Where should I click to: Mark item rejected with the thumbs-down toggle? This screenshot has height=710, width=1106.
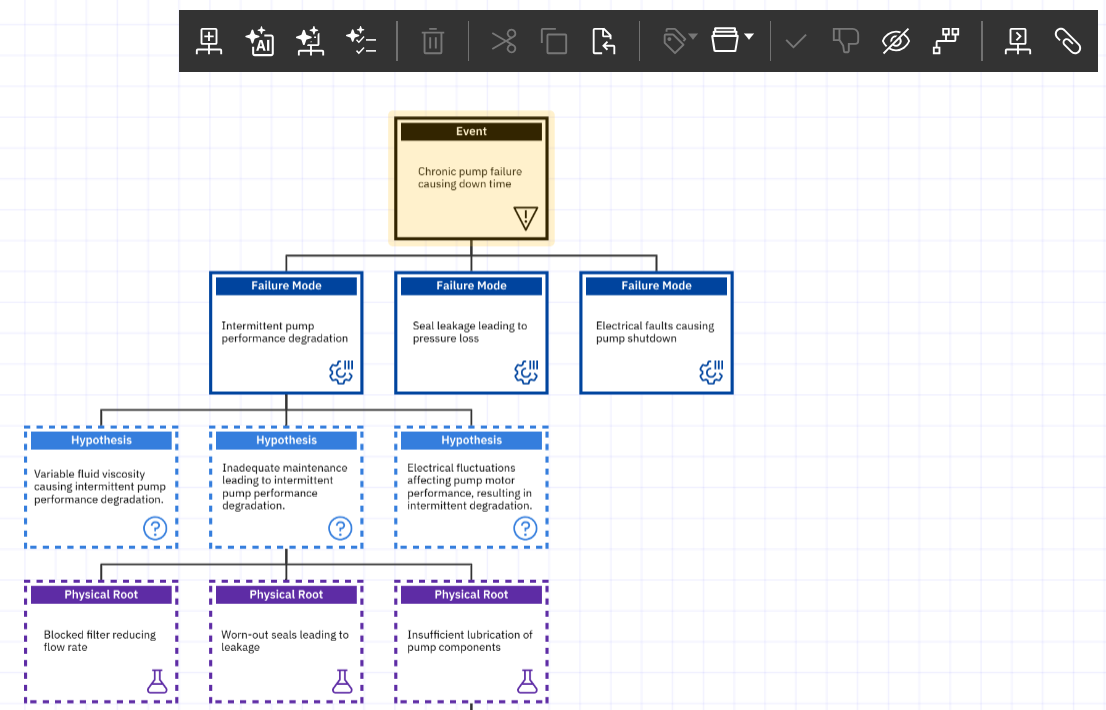point(845,41)
